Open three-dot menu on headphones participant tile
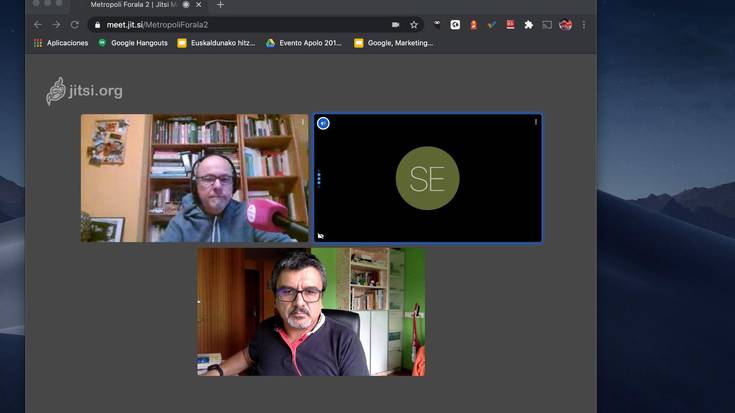 (302, 122)
